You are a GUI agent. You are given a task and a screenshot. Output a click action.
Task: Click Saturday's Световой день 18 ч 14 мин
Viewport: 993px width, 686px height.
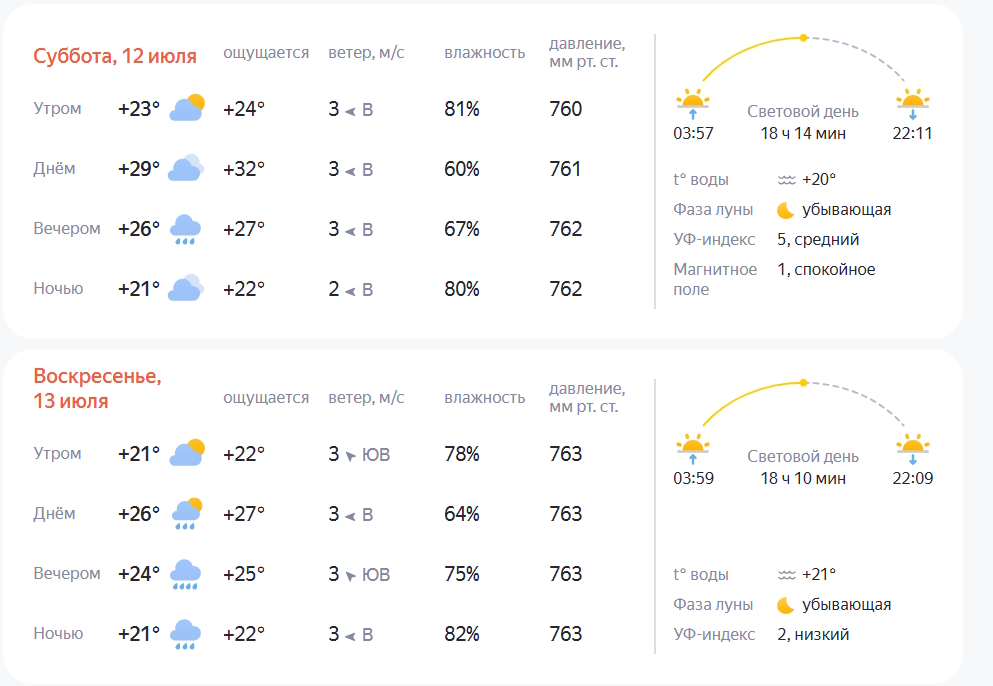(803, 122)
